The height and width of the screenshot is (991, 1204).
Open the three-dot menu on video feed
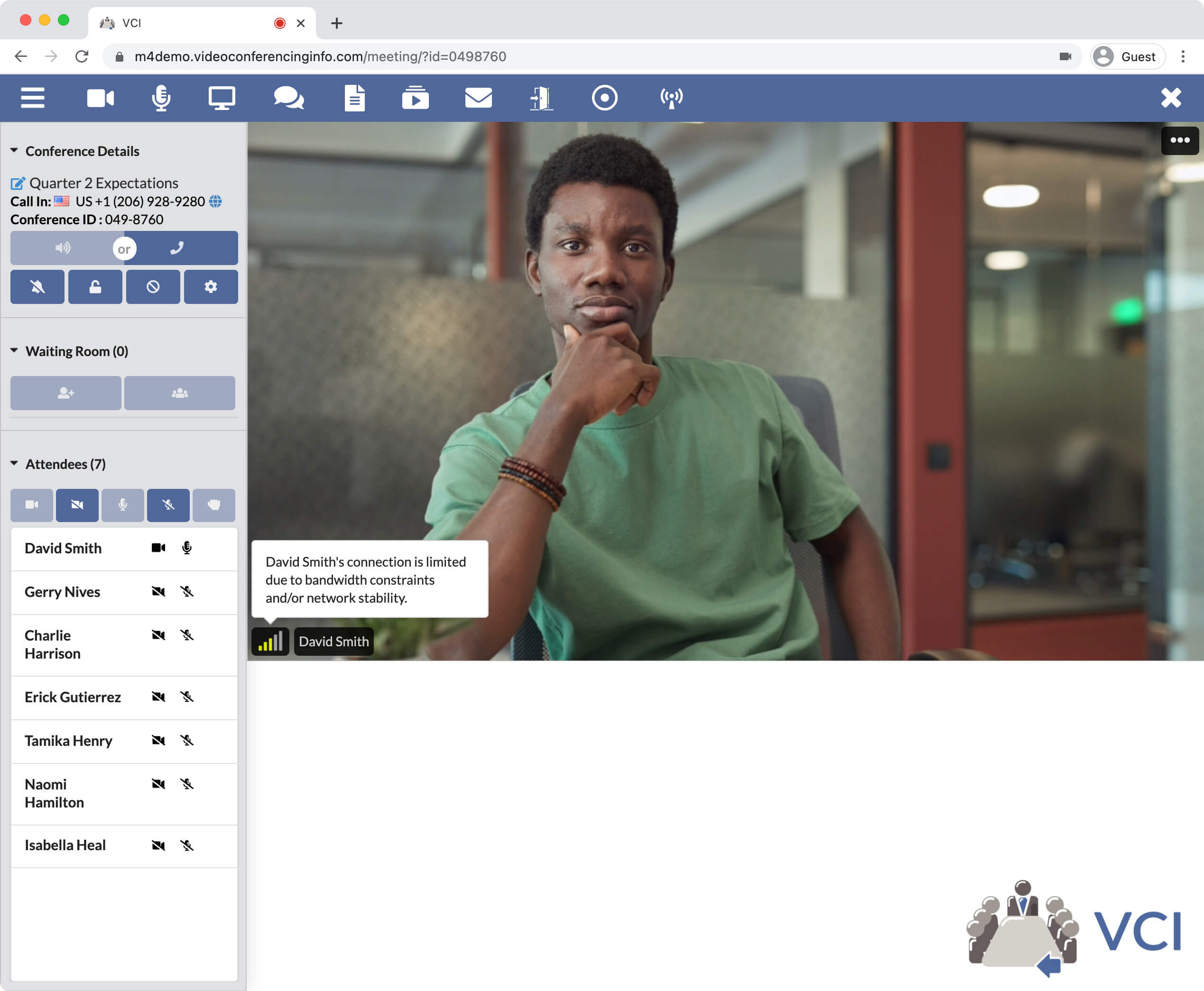(1179, 141)
